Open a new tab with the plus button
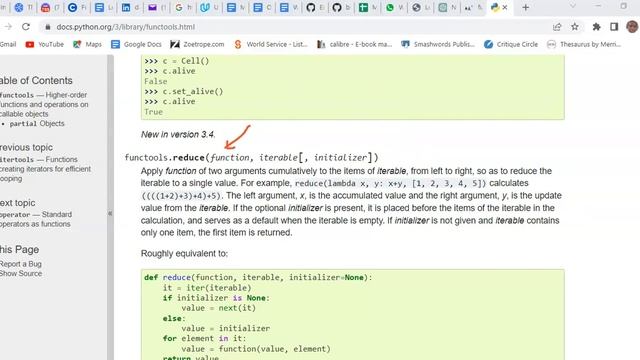640x360 pixels. point(526,7)
